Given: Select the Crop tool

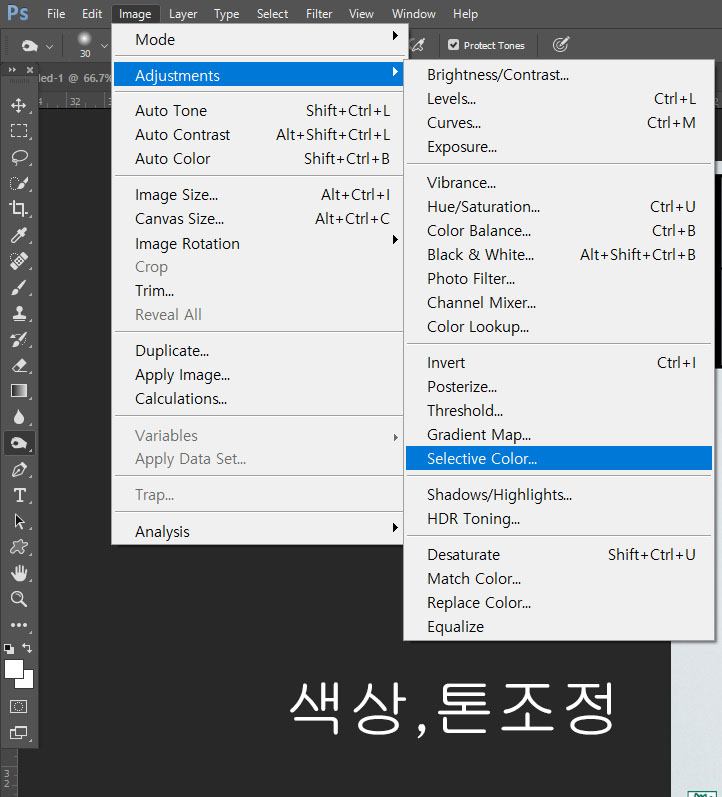Looking at the screenshot, I should click(19, 209).
